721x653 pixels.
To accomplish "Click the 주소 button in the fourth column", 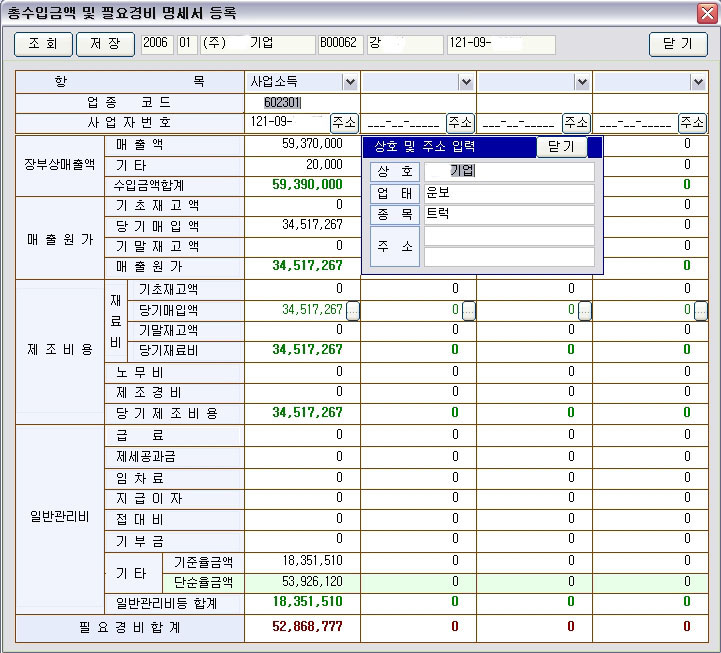I will (x=692, y=123).
